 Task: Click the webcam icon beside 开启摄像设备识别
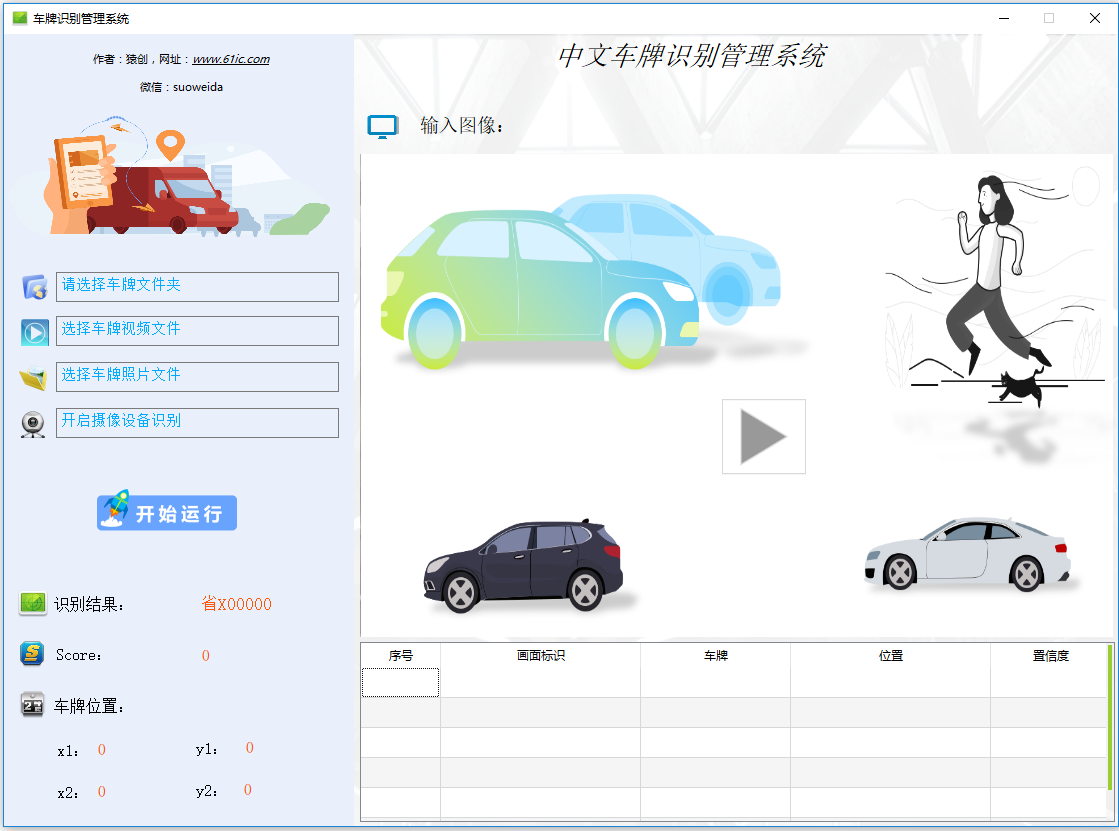(34, 424)
